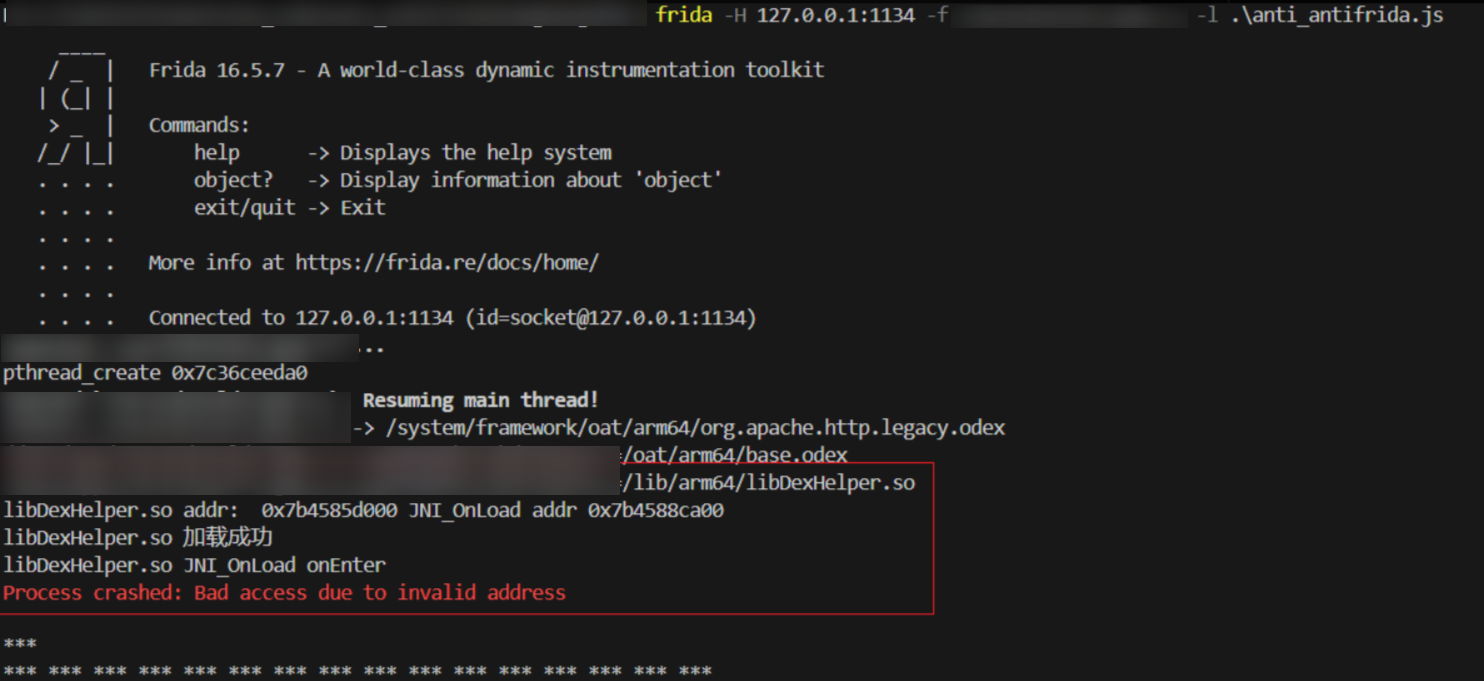This screenshot has height=681, width=1484.
Task: Click the libDexHelper.so addr 0x7b4585d000 value
Action: click(200, 510)
